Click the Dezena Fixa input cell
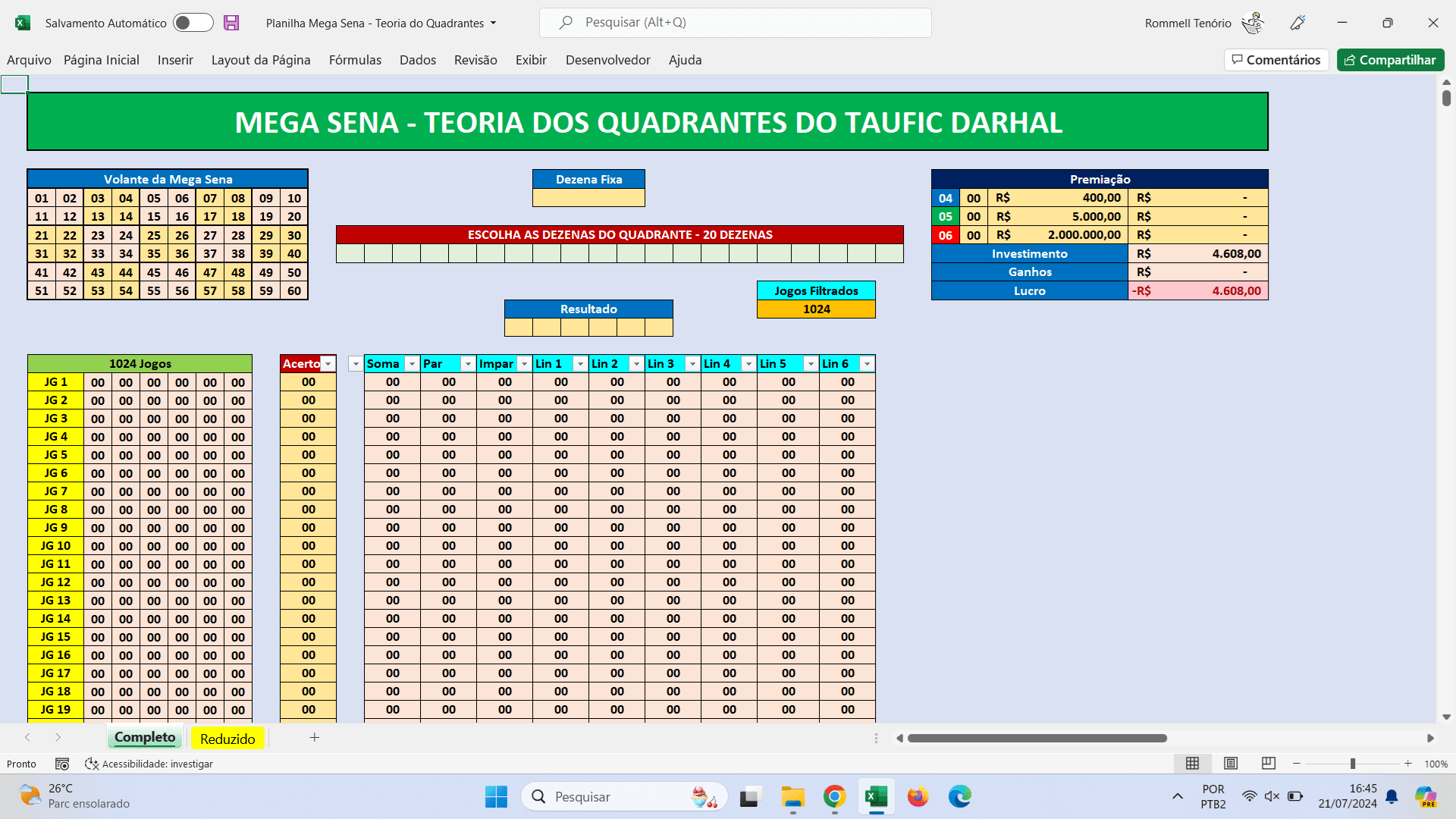The width and height of the screenshot is (1456, 819). pyautogui.click(x=588, y=198)
